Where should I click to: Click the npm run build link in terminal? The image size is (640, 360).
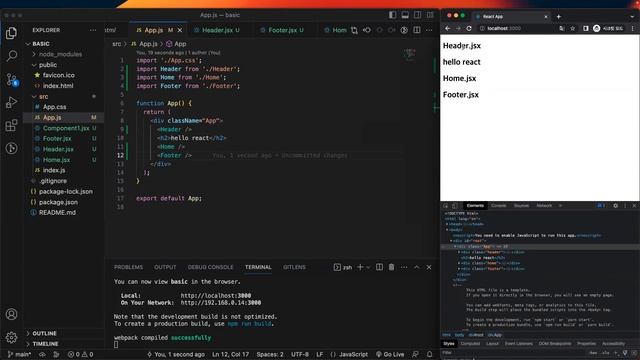click(249, 324)
